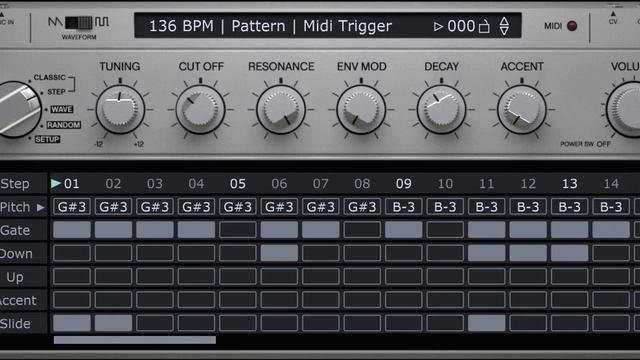Toggle Slide for step 05

tap(238, 323)
